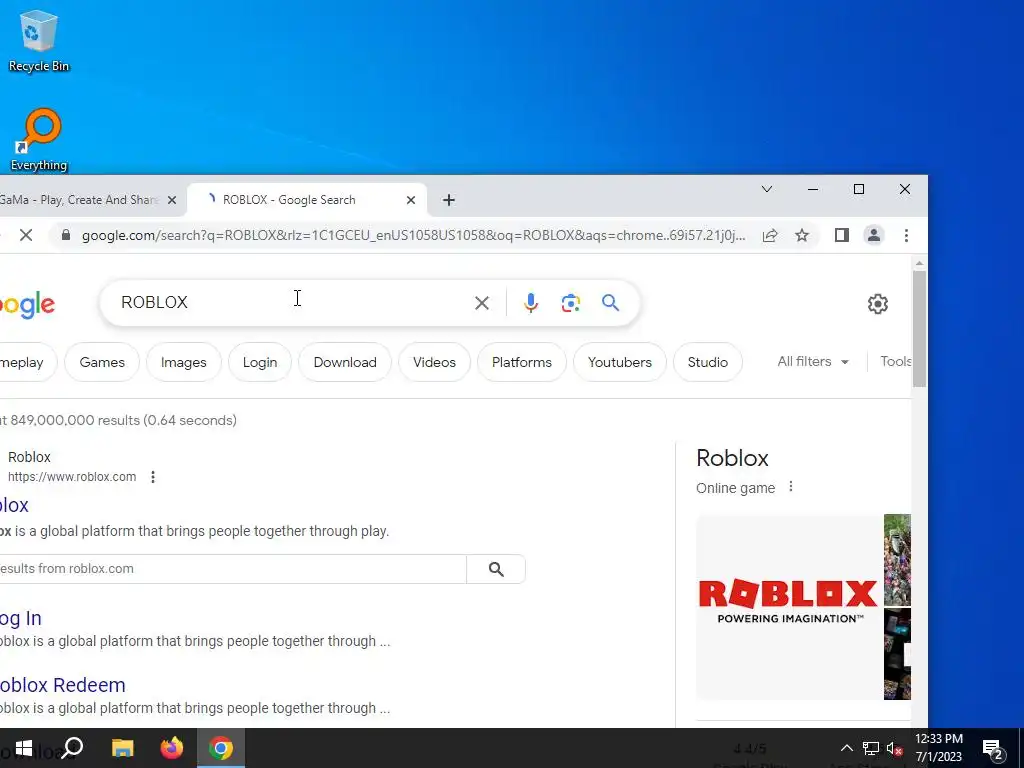The image size is (1024, 768).
Task: Open the Tools search option
Action: pos(895,362)
